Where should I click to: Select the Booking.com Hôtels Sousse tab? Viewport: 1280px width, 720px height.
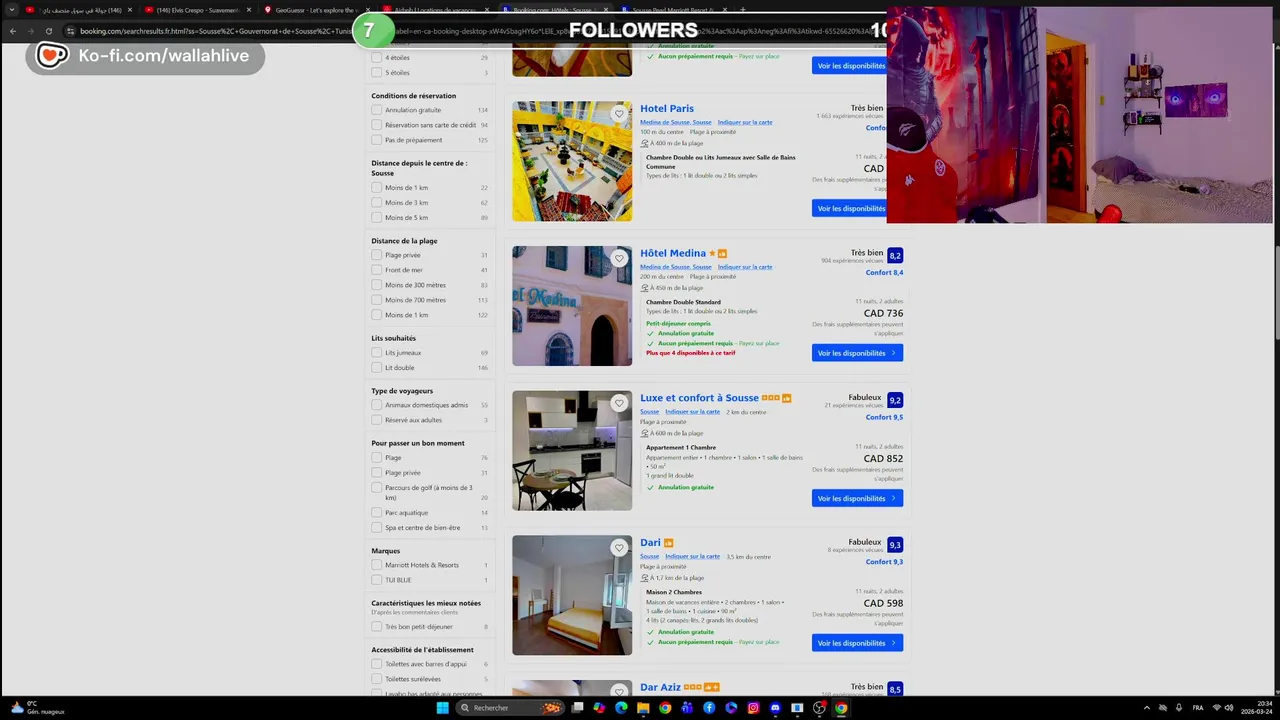pyautogui.click(x=556, y=10)
